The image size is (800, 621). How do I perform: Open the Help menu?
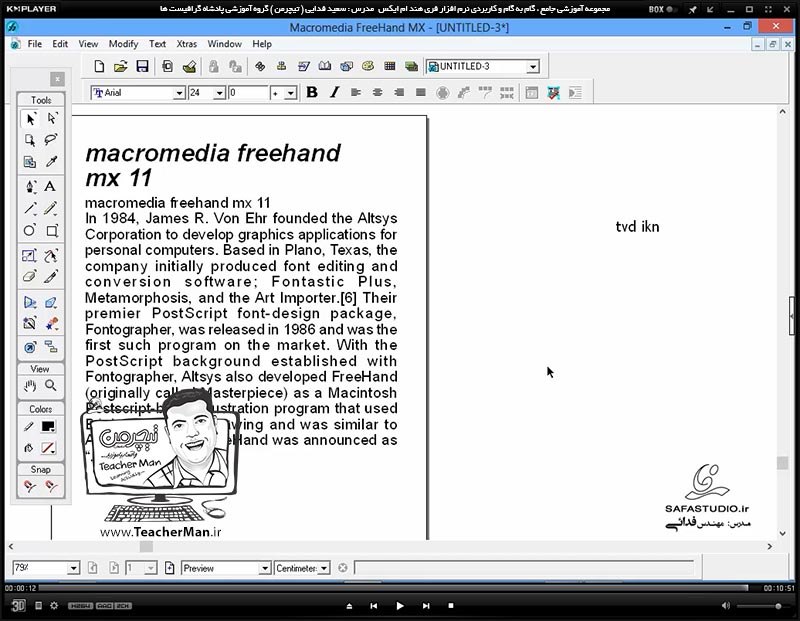click(262, 44)
